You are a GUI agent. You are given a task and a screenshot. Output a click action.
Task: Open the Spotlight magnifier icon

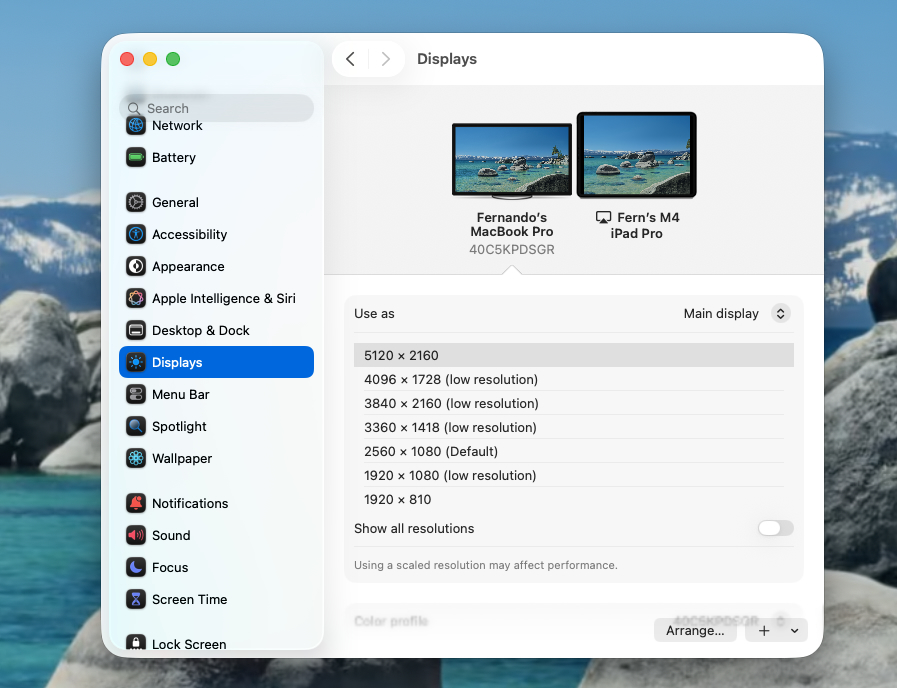point(136,426)
